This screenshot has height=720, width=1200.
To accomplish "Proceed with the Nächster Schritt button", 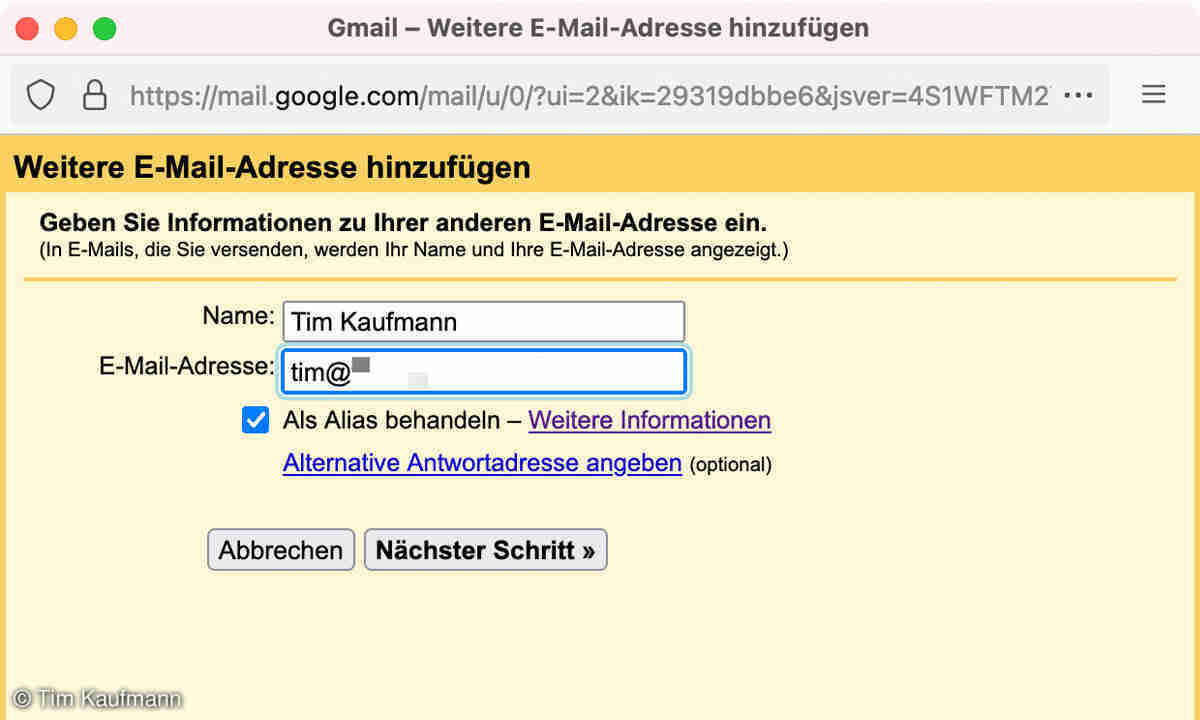I will (485, 550).
